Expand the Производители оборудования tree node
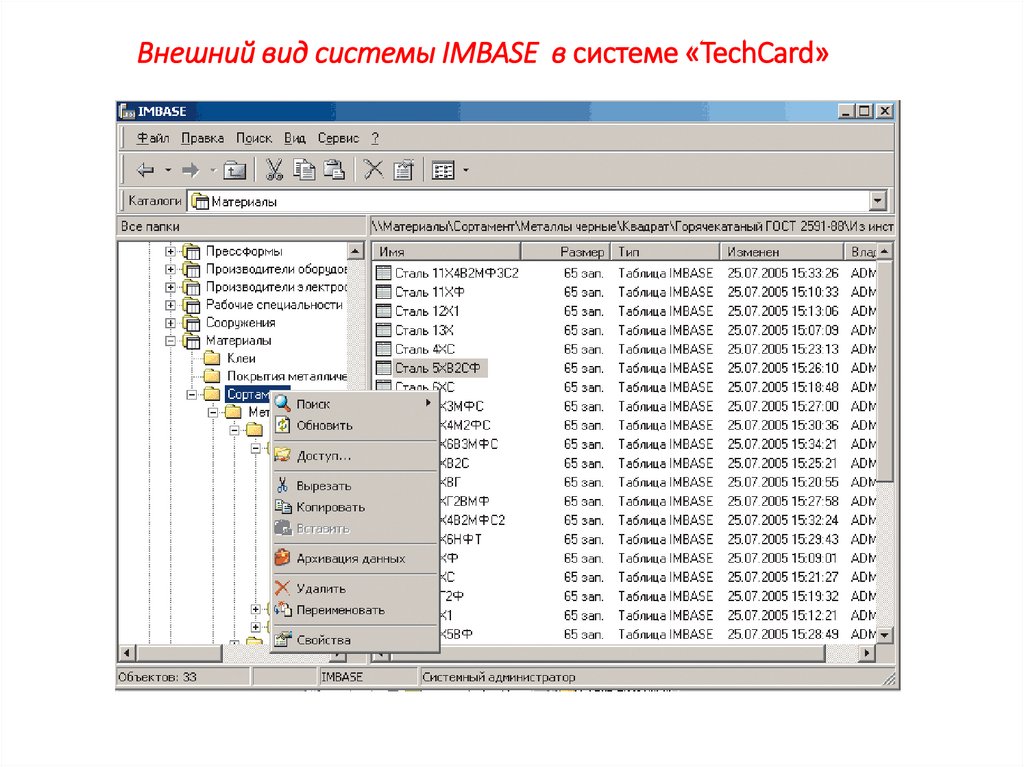This screenshot has height=767, width=1024. pos(170,269)
